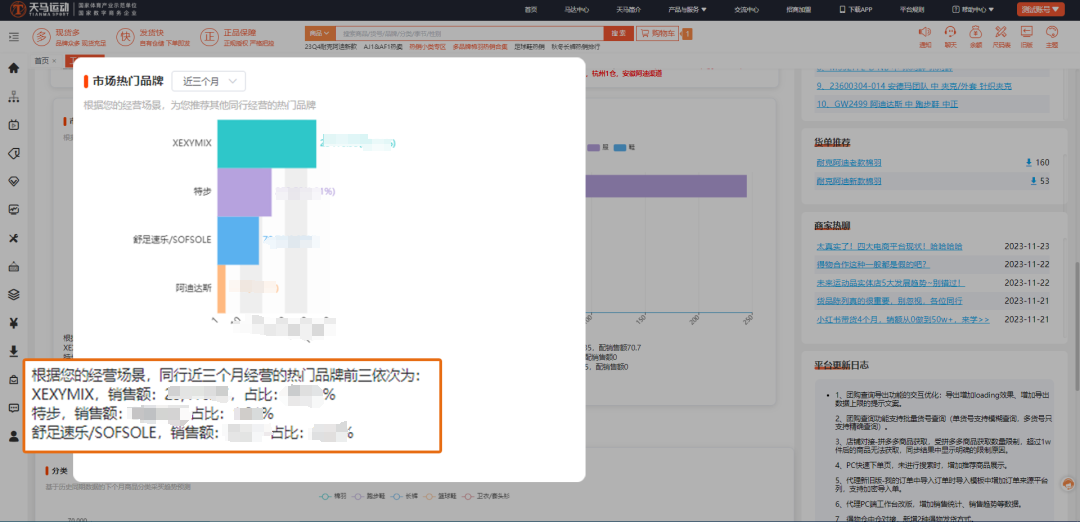Open the sidebar chat message icon

[x=13, y=408]
